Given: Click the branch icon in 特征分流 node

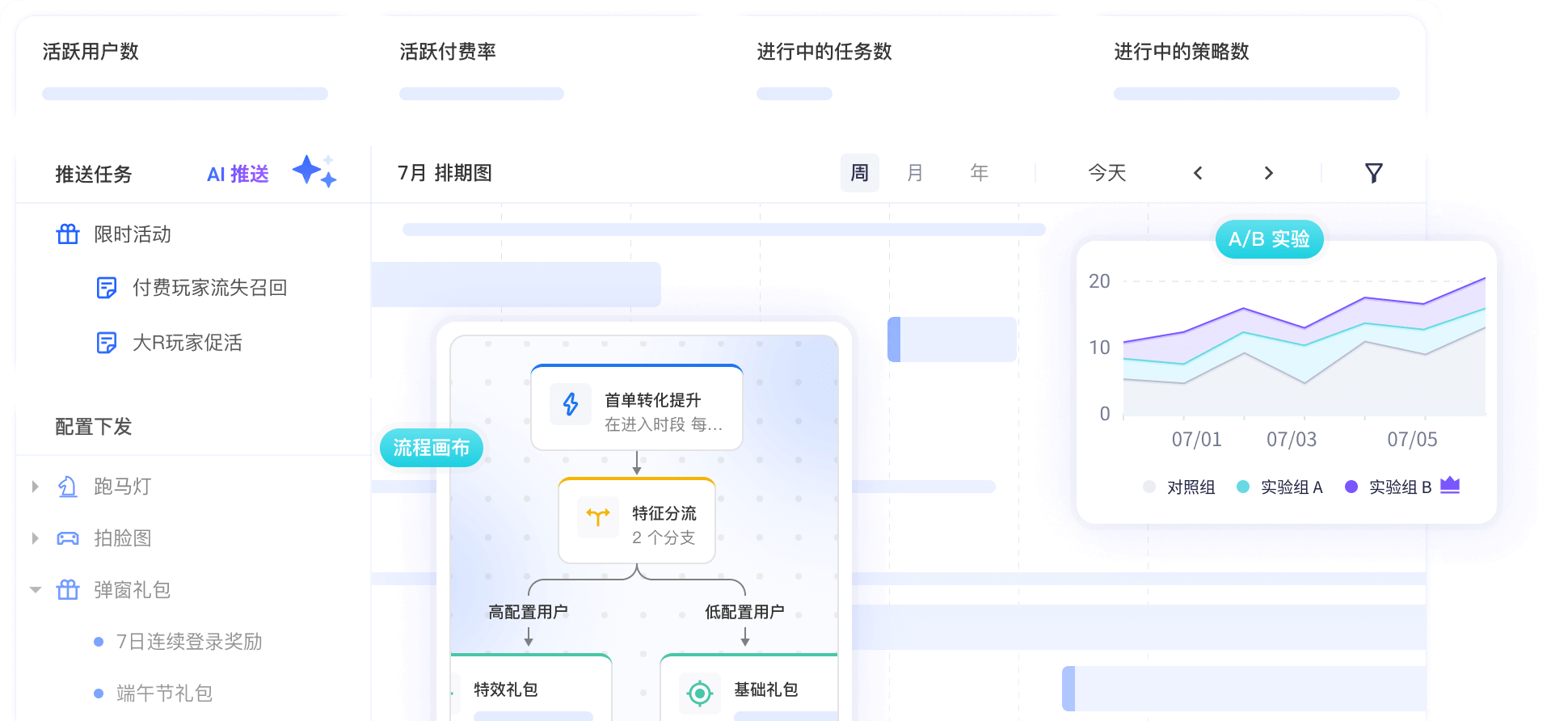Looking at the screenshot, I should point(598,517).
